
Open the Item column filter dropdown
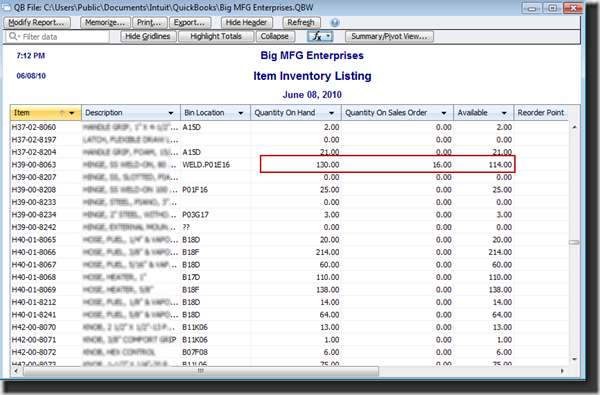(72, 113)
